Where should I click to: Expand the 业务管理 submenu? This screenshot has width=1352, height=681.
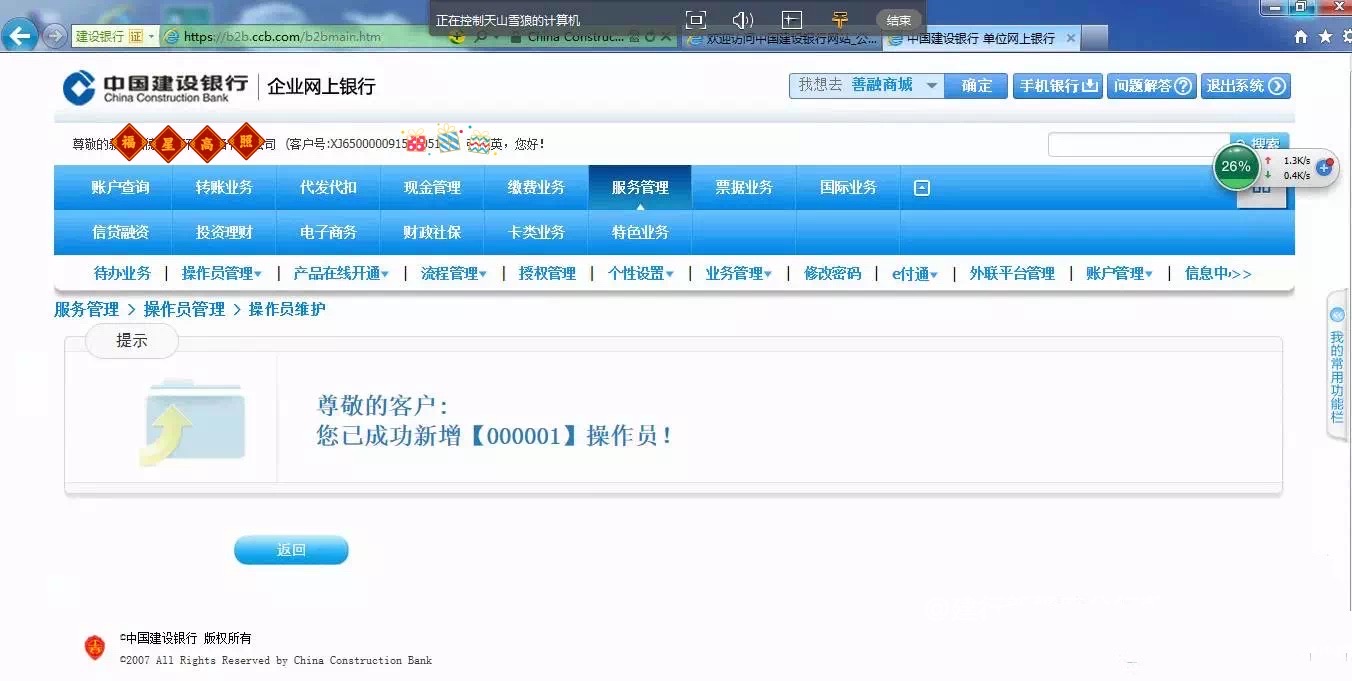[738, 273]
